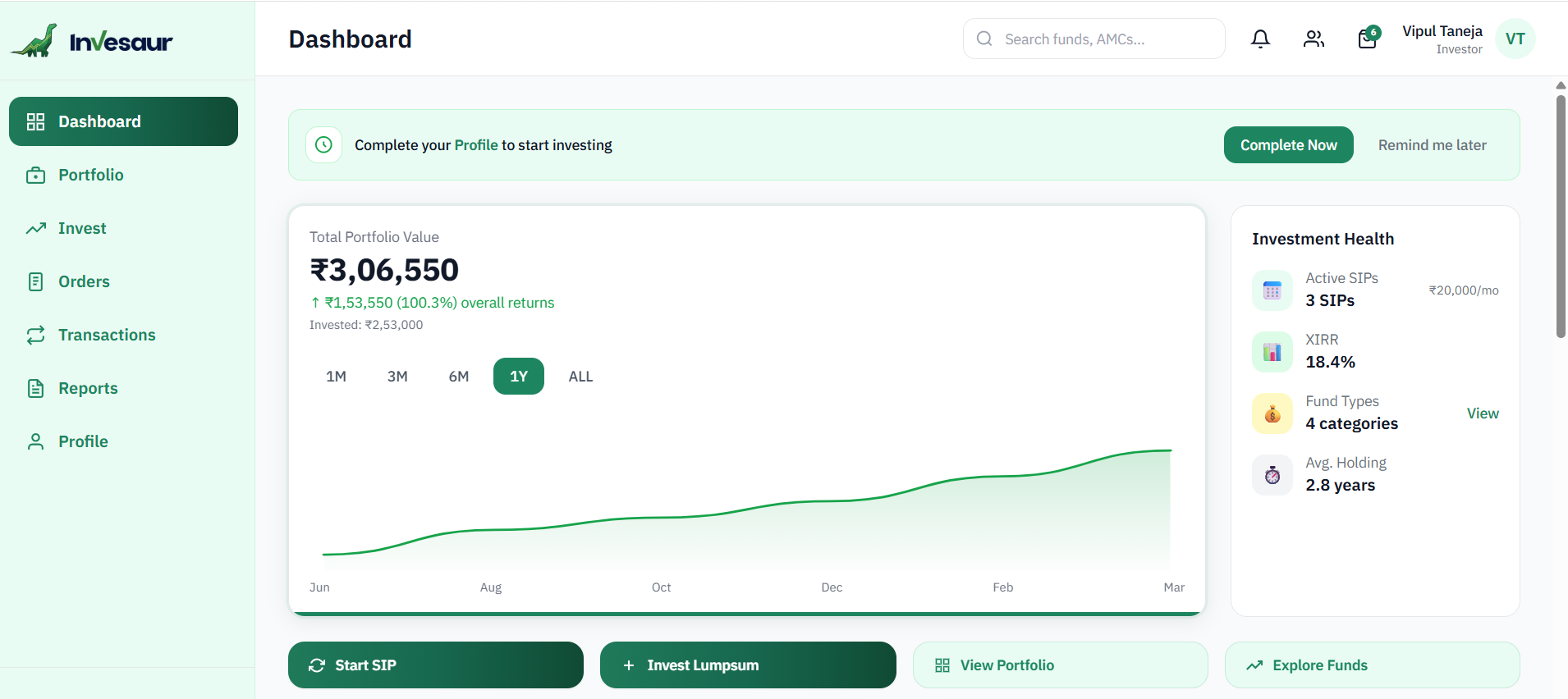Go to Dashboard in sidebar
The height and width of the screenshot is (699, 1568).
[123, 121]
